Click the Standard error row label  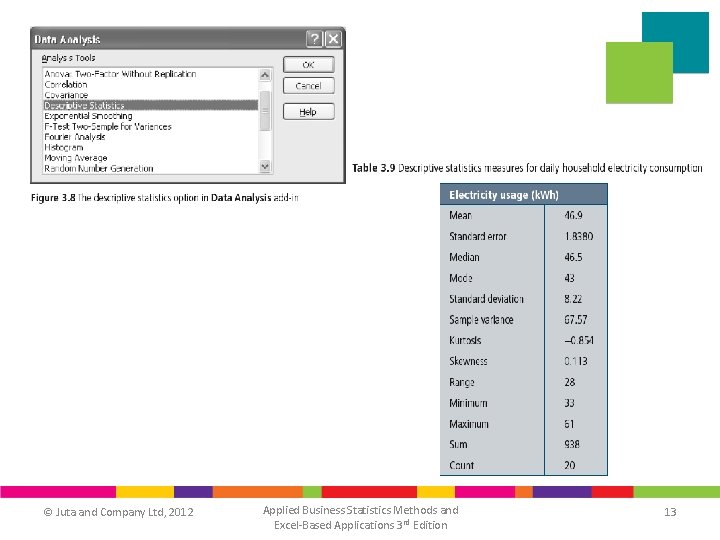[x=478, y=236]
